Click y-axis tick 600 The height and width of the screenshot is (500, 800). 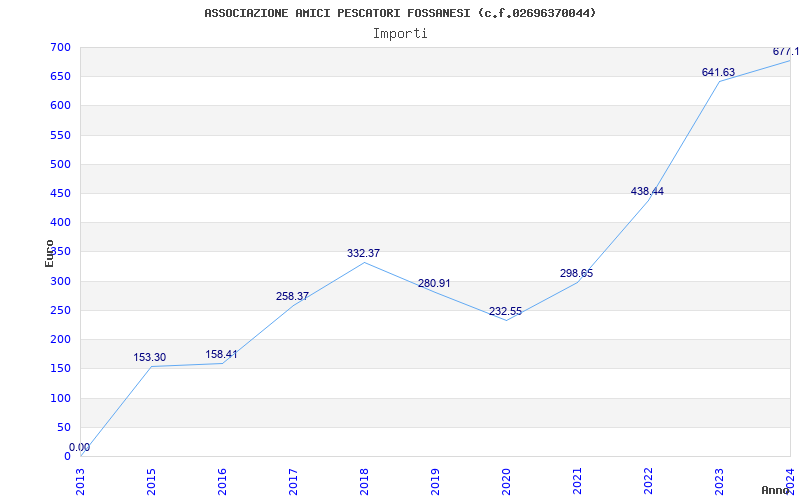click(x=60, y=106)
